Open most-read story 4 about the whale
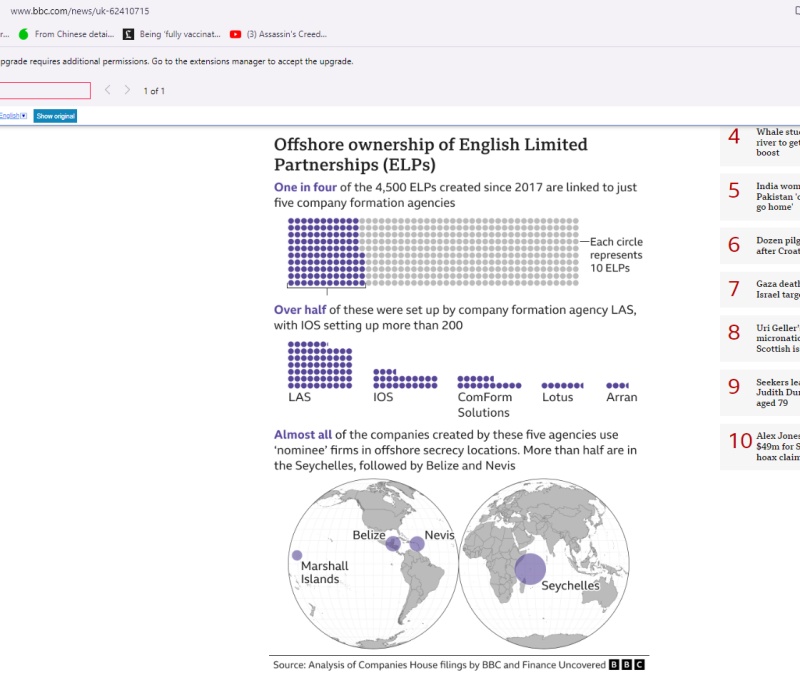This screenshot has width=800, height=675. click(777, 142)
